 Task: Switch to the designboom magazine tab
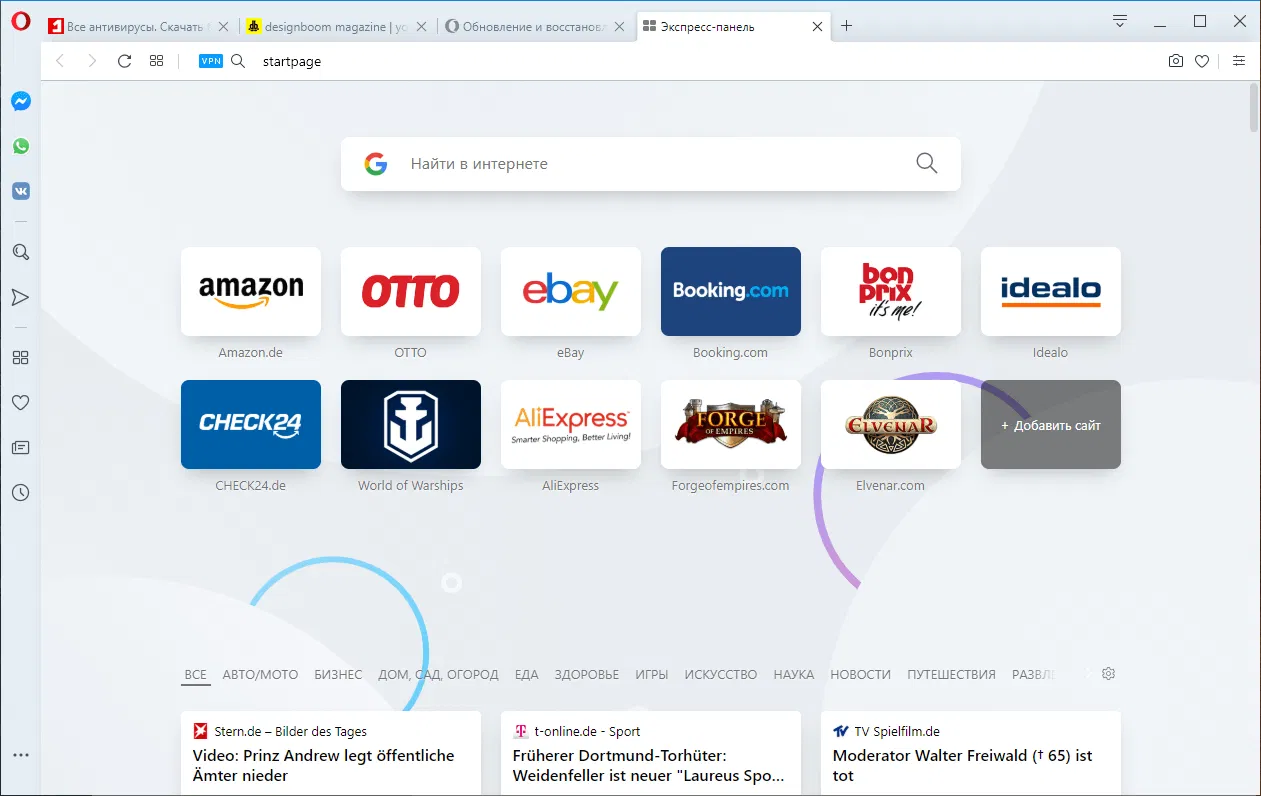click(330, 26)
